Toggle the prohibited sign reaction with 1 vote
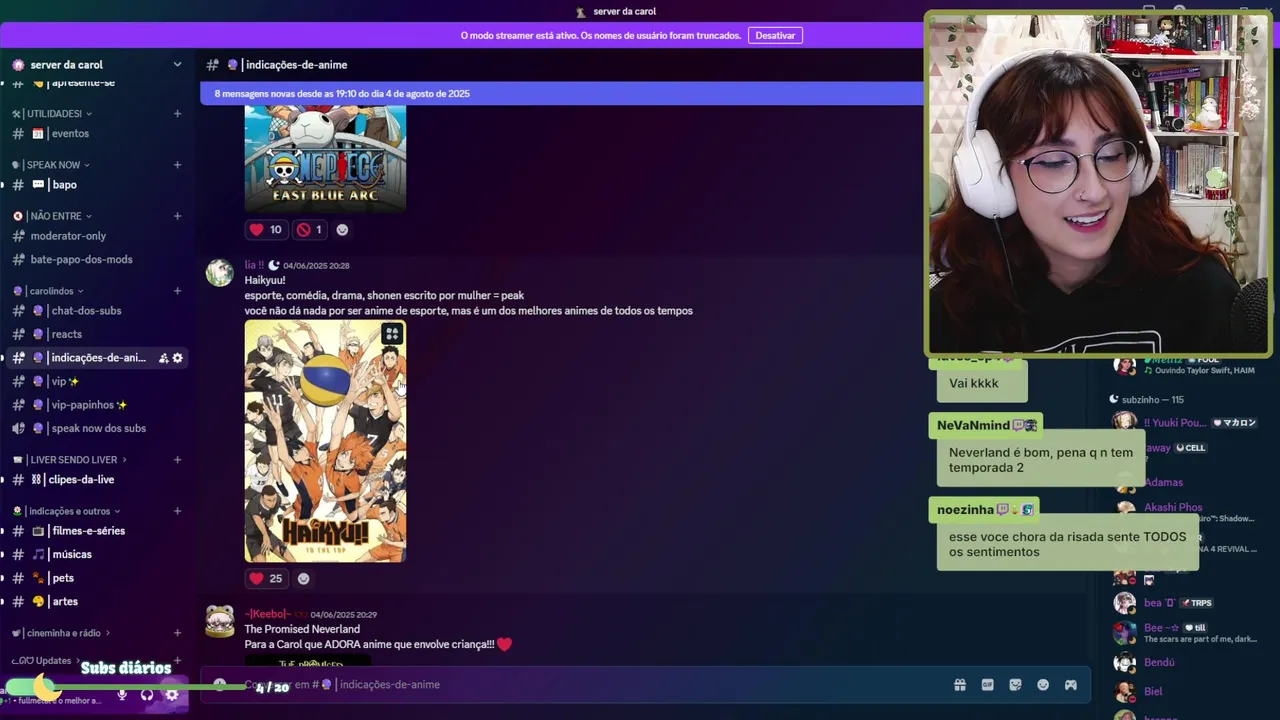1280x720 pixels. pos(310,230)
